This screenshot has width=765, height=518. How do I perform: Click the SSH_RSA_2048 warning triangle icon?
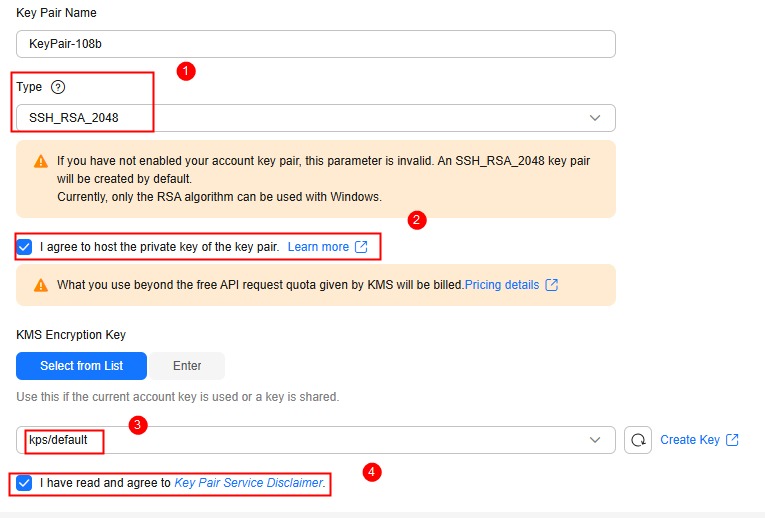[x=41, y=161]
